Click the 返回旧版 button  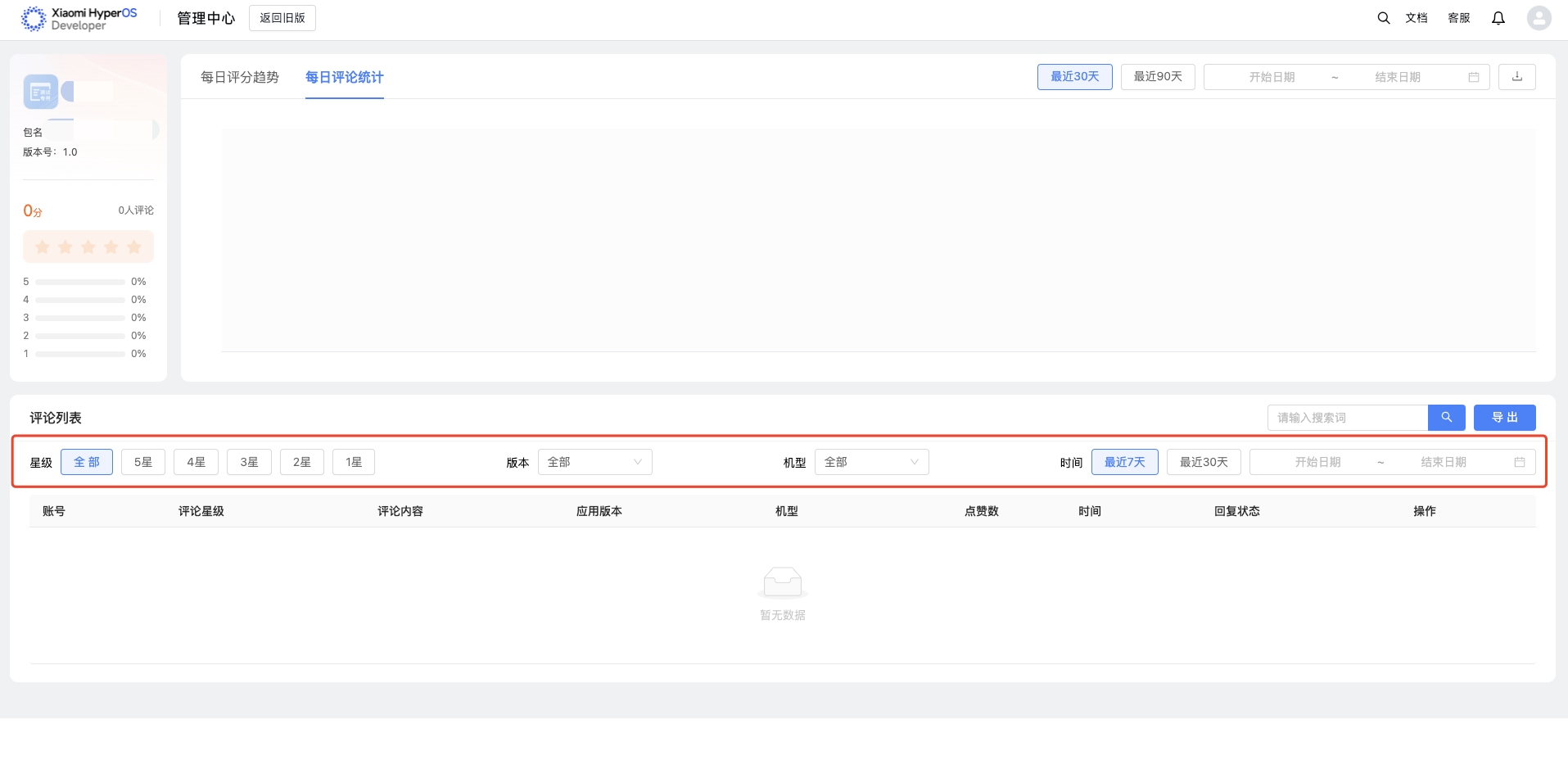282,18
